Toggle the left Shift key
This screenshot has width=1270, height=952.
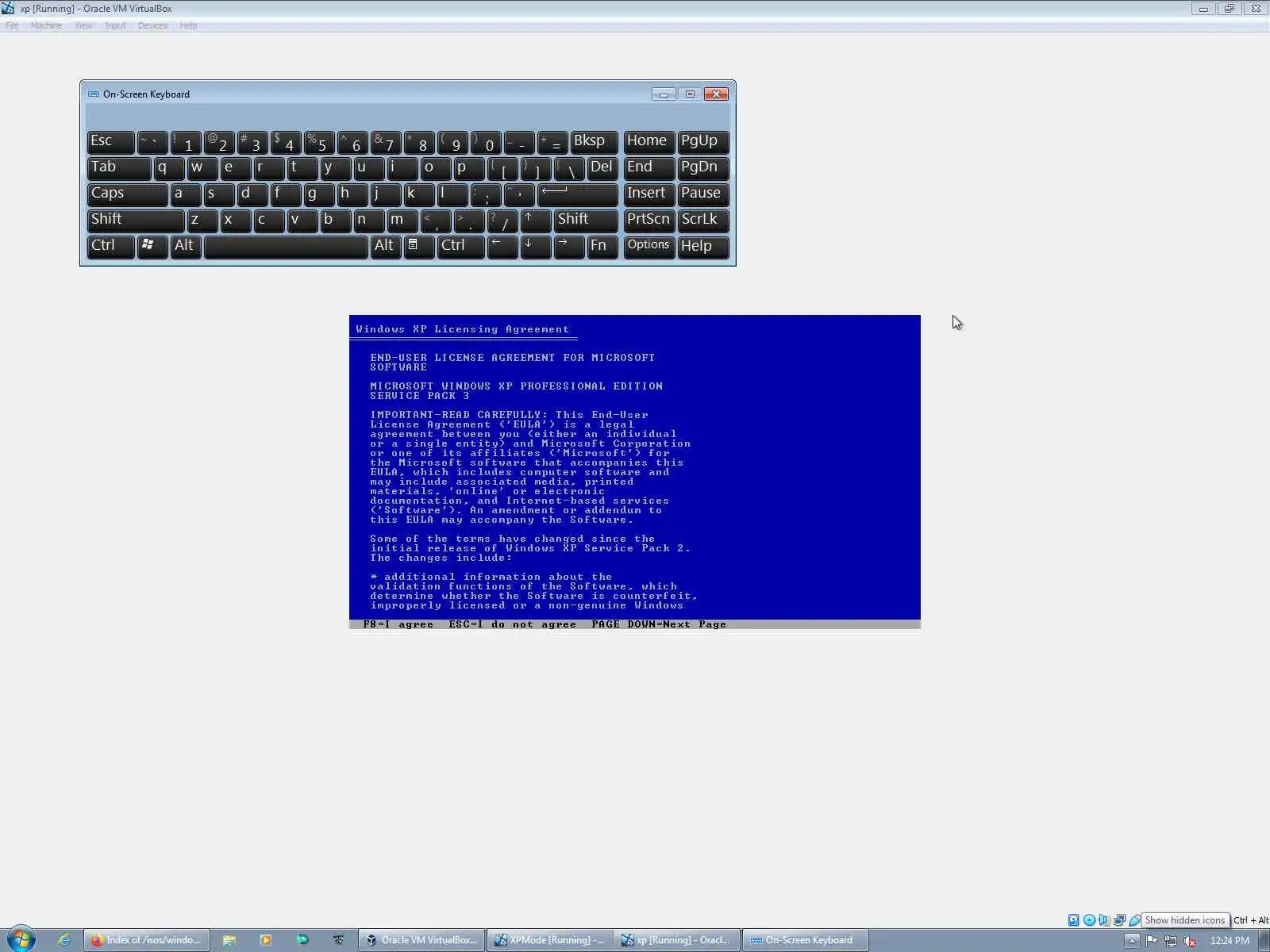[x=136, y=221]
